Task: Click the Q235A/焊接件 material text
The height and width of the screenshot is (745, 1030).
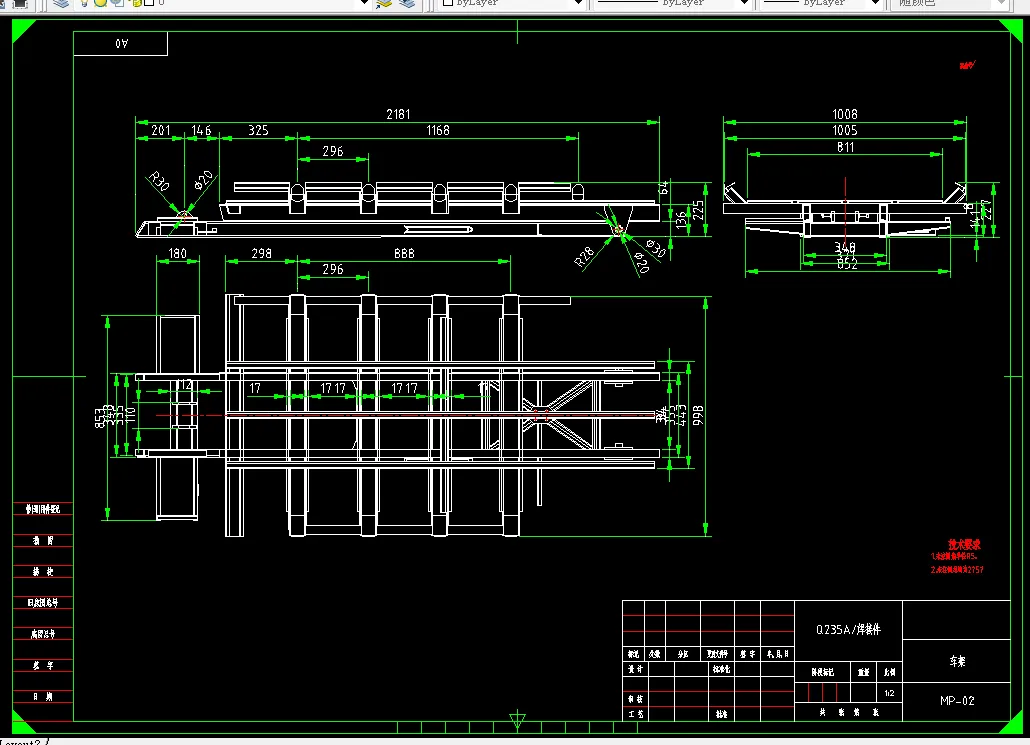Action: click(x=848, y=629)
